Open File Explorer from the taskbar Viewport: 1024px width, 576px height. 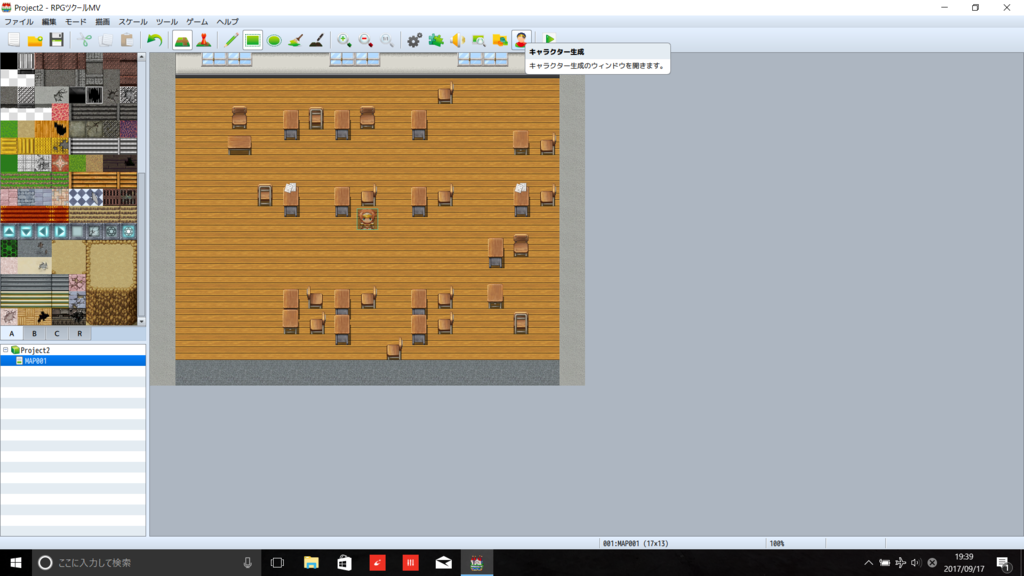coord(311,562)
